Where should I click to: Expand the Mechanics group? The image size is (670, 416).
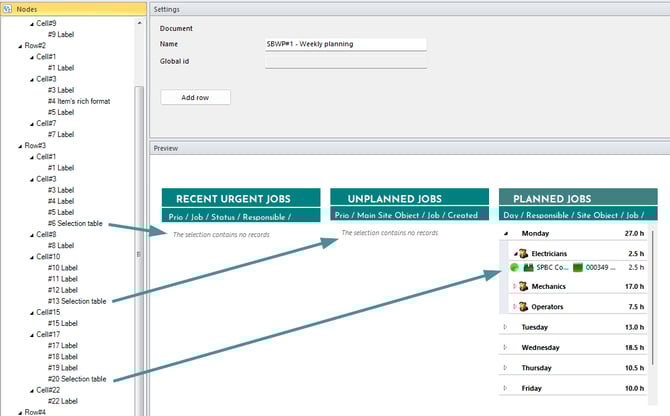tap(513, 286)
